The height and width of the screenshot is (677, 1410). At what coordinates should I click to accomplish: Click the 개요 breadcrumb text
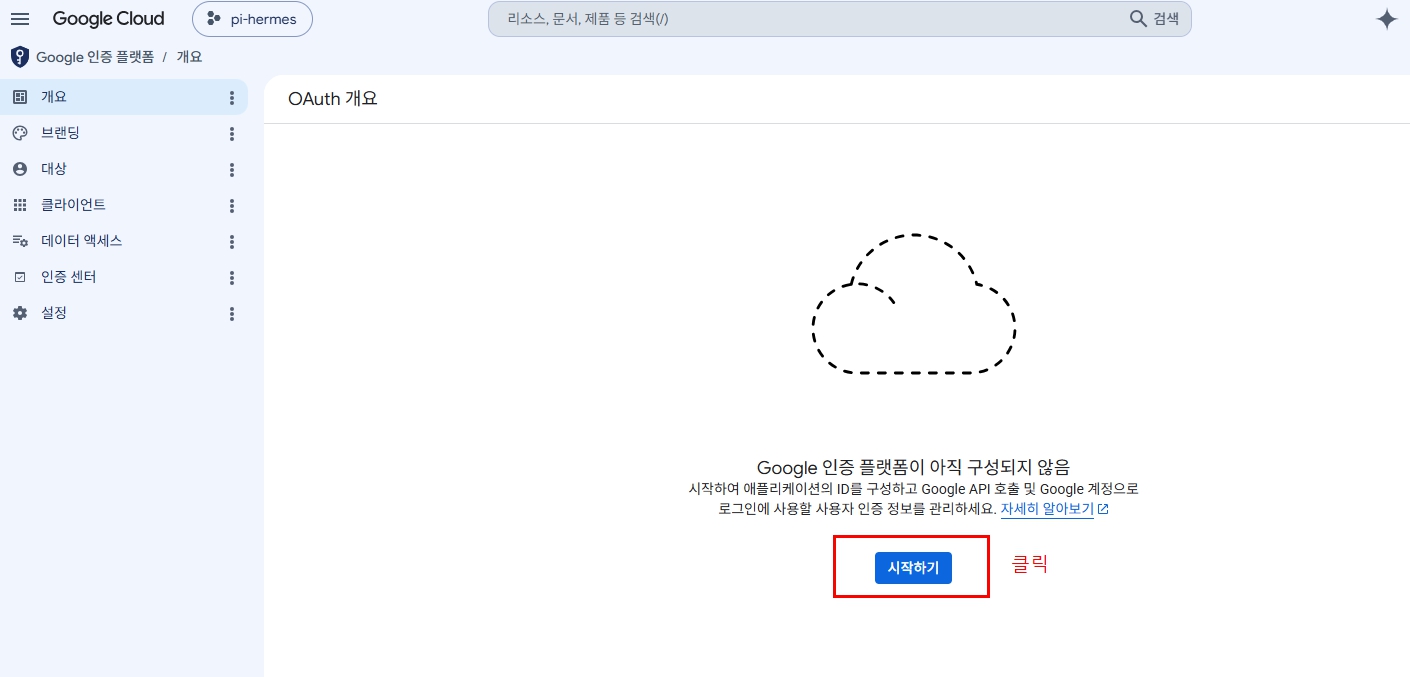189,57
